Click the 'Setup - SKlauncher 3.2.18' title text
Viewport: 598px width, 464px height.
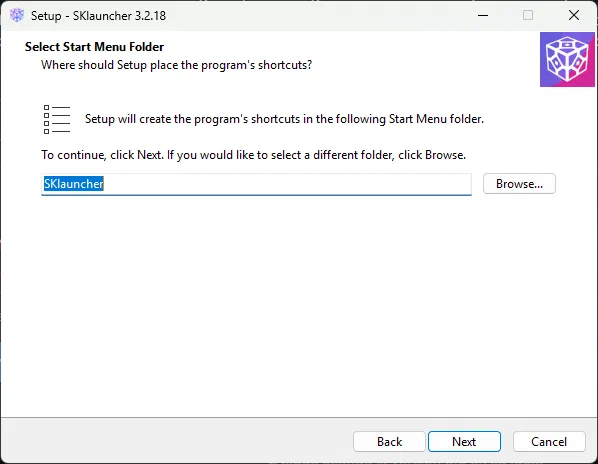(98, 16)
